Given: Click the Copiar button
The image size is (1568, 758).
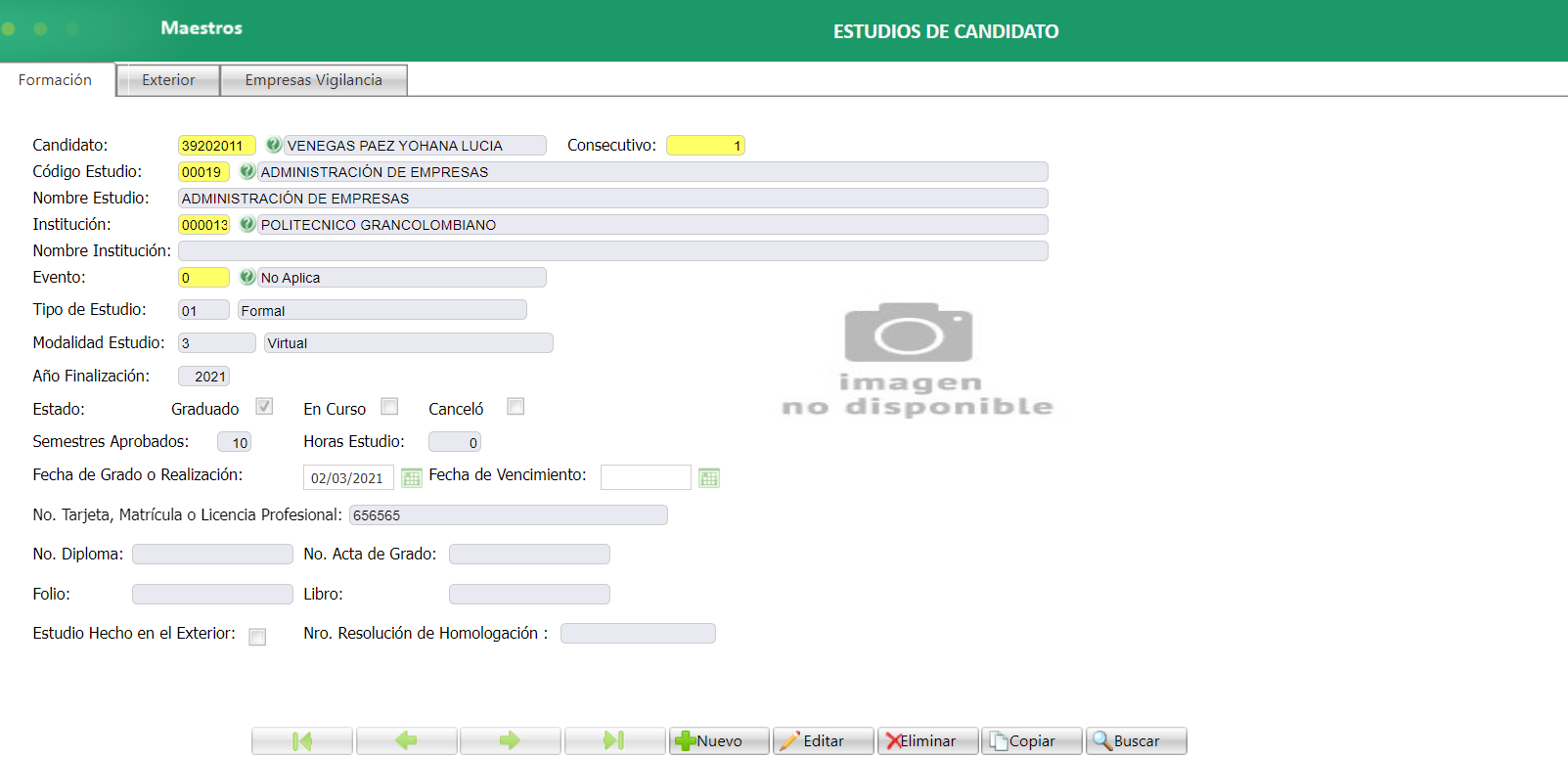Looking at the screenshot, I should (x=1032, y=740).
